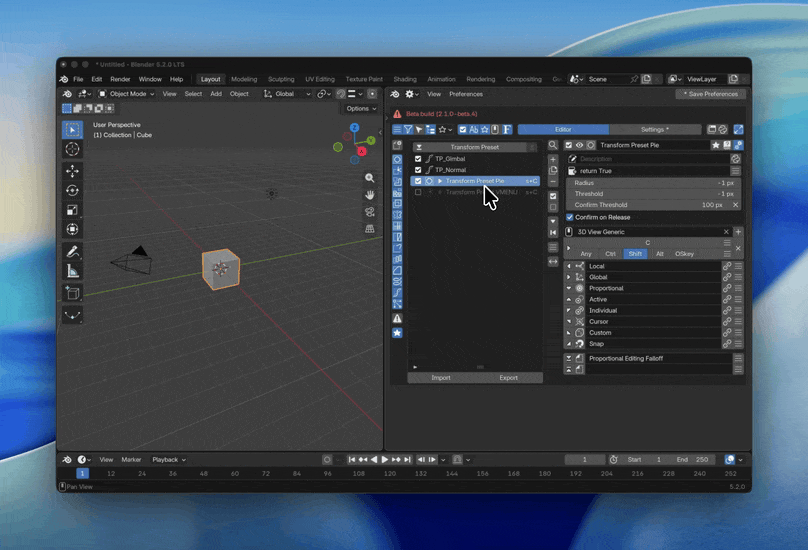Viewport: 808px width, 550px height.
Task: Activate the Annotate pencil tool
Action: pos(72,252)
